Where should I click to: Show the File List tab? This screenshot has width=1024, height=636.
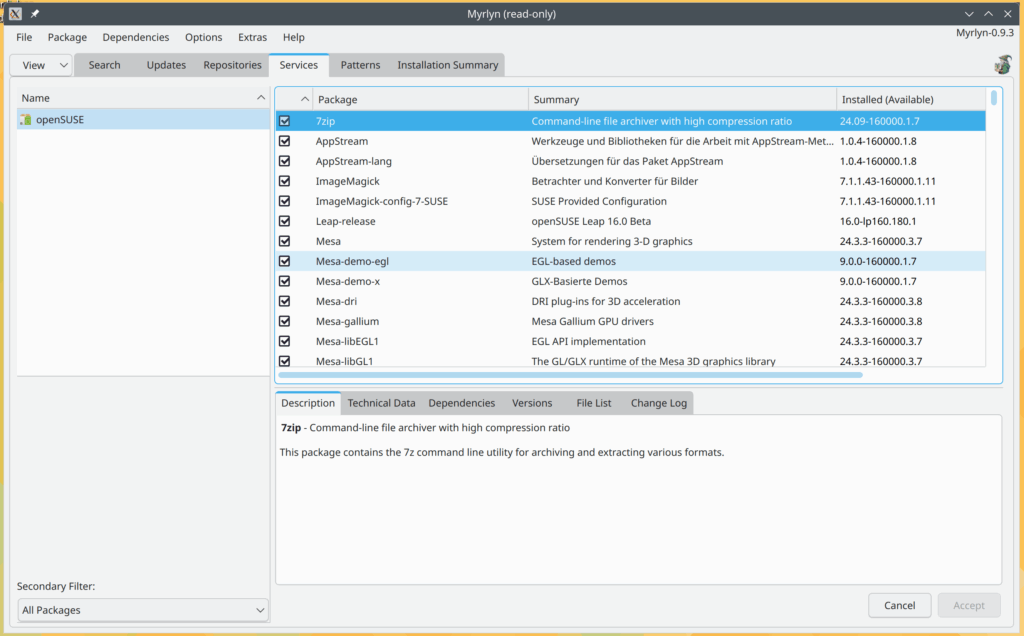click(x=594, y=403)
